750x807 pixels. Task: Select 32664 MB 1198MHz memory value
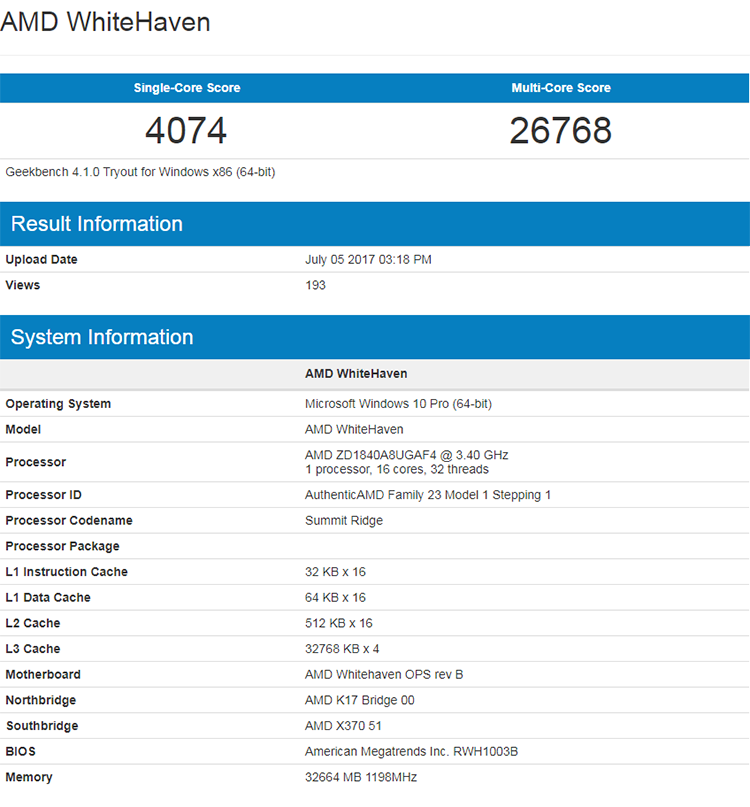(x=361, y=777)
